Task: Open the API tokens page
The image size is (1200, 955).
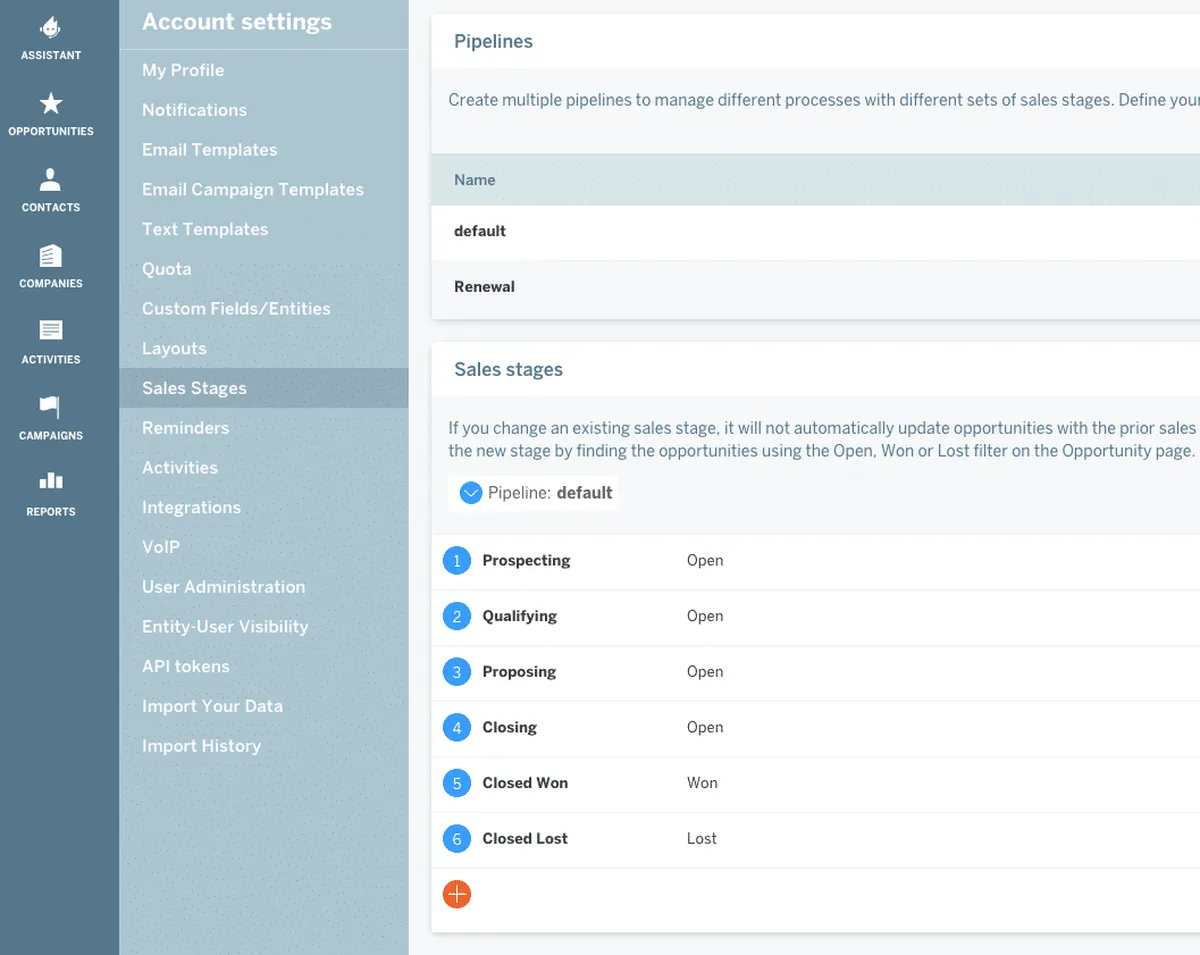Action: 186,666
